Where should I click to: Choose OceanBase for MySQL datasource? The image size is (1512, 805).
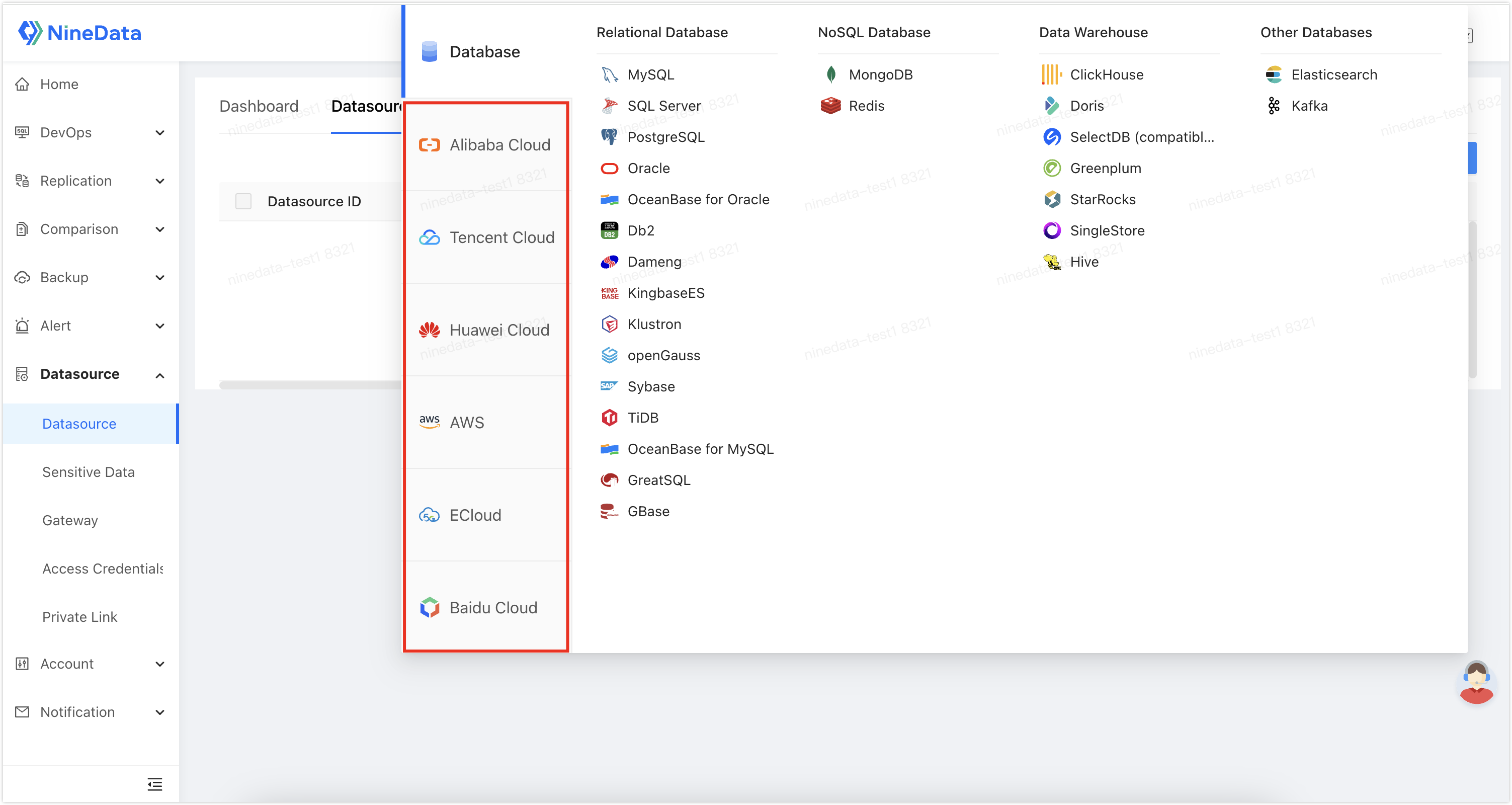(687, 449)
